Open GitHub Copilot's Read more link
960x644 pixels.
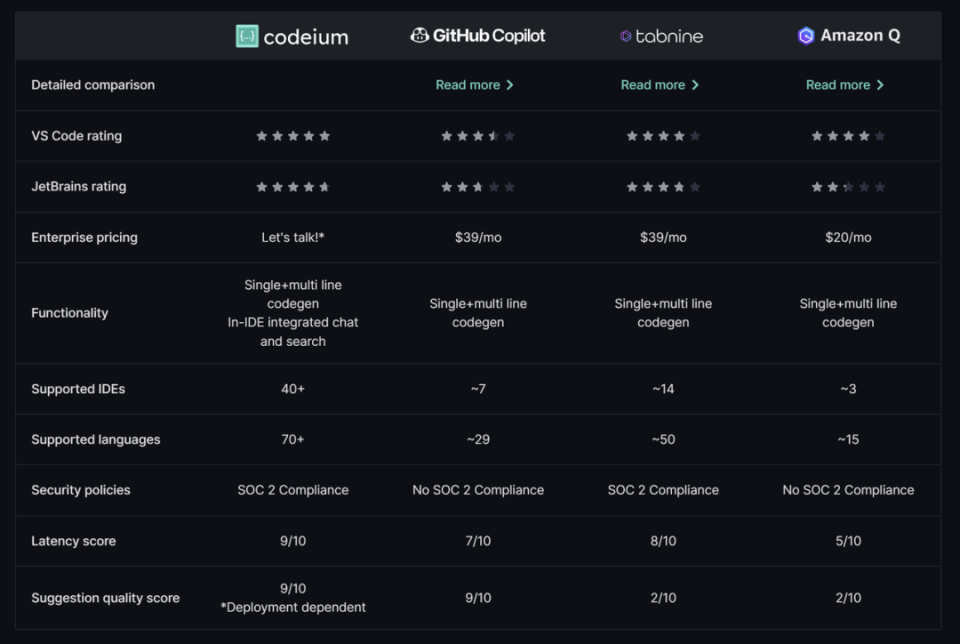coord(467,85)
